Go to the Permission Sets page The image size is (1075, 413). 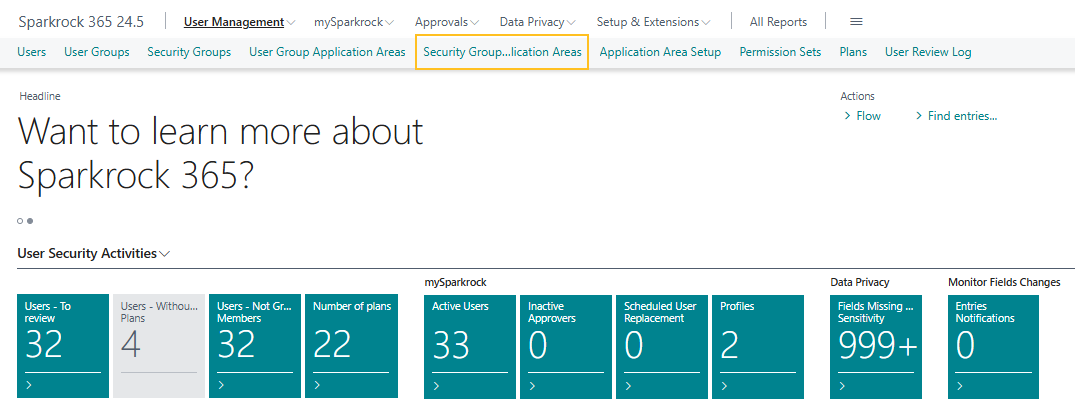[x=780, y=52]
